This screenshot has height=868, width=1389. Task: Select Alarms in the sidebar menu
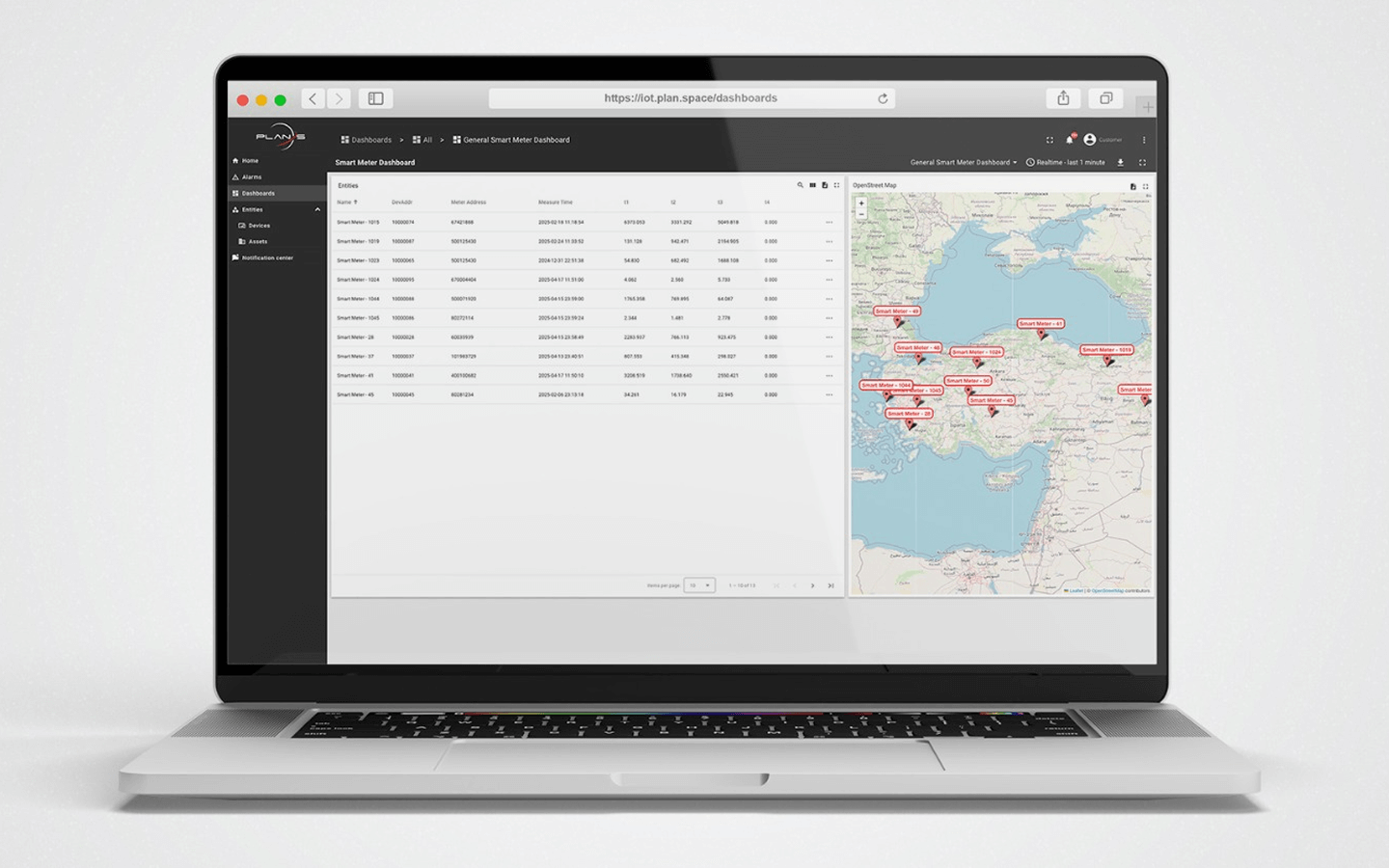pyautogui.click(x=251, y=177)
